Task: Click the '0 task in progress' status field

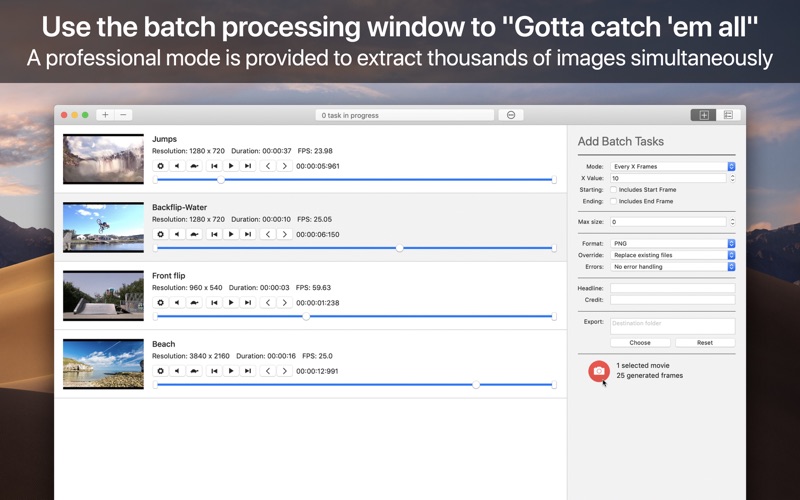Action: coord(405,115)
